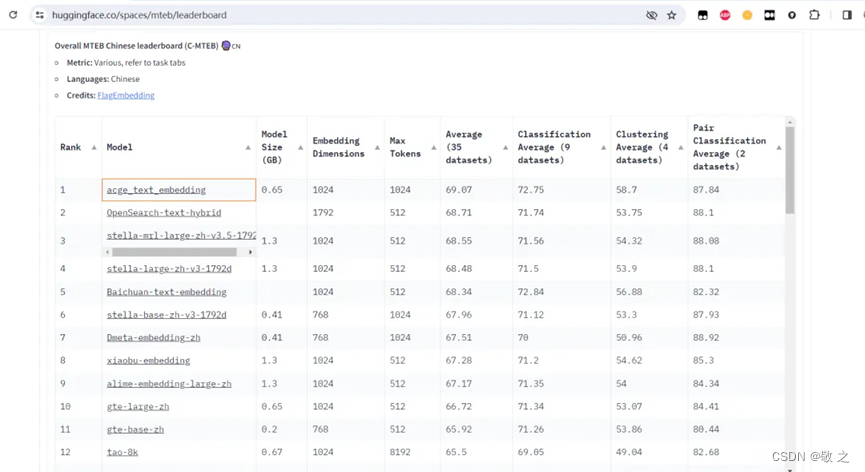Open the extensions puzzle-piece icon
The width and height of the screenshot is (865, 472).
tap(814, 15)
